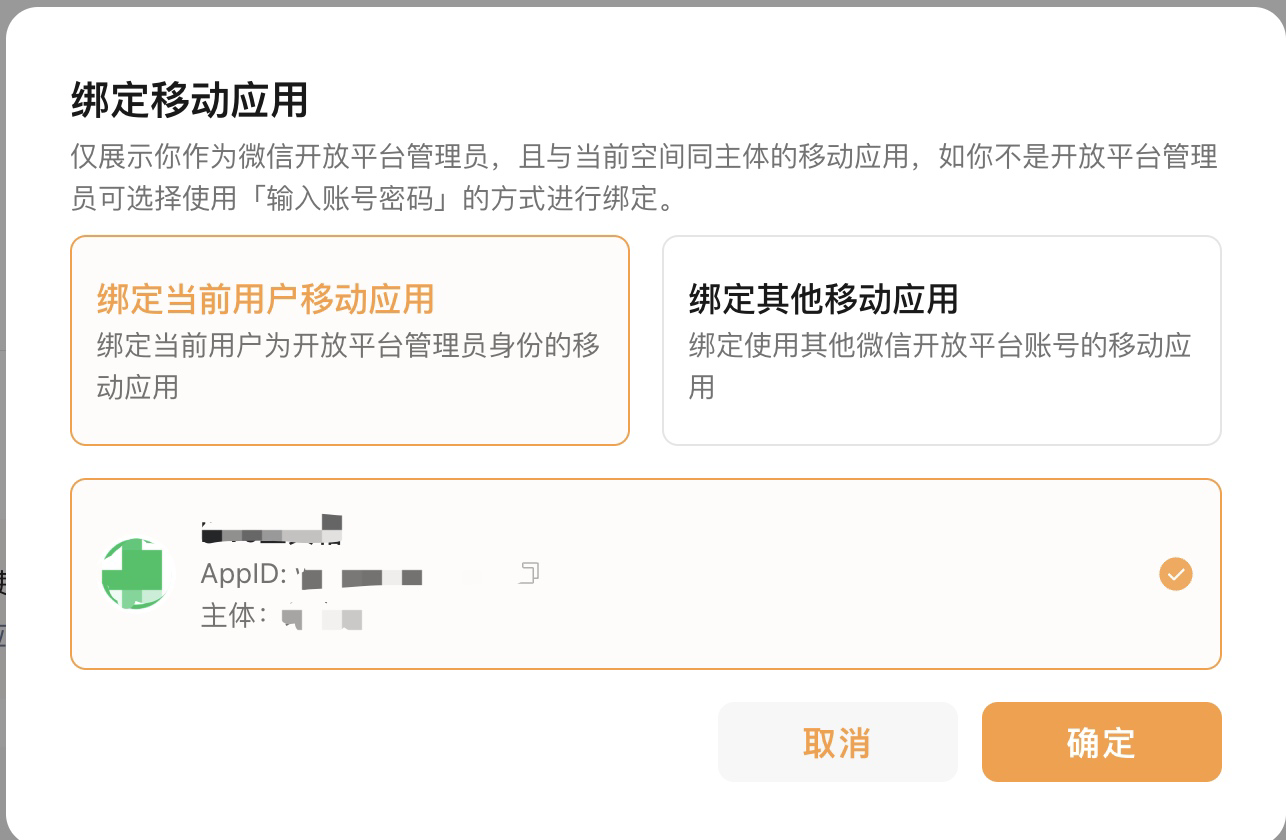Click the gray intro paragraph below the title
Image resolution: width=1286 pixels, height=840 pixels.
(x=643, y=177)
